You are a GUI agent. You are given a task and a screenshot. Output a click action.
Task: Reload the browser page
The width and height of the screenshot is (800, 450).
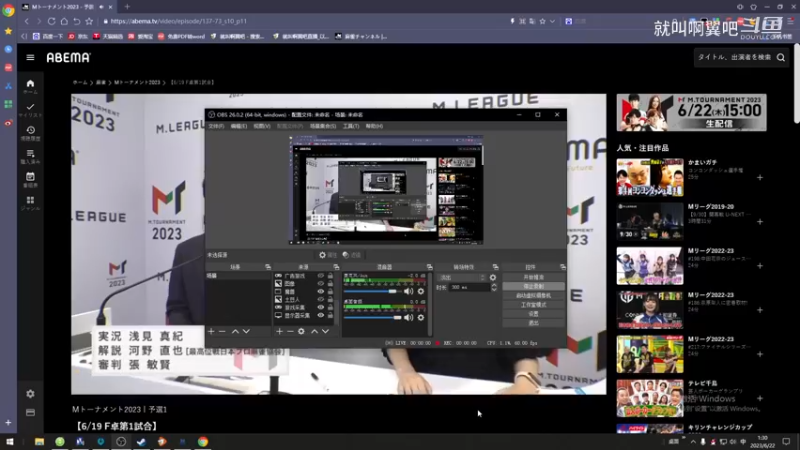(x=51, y=21)
